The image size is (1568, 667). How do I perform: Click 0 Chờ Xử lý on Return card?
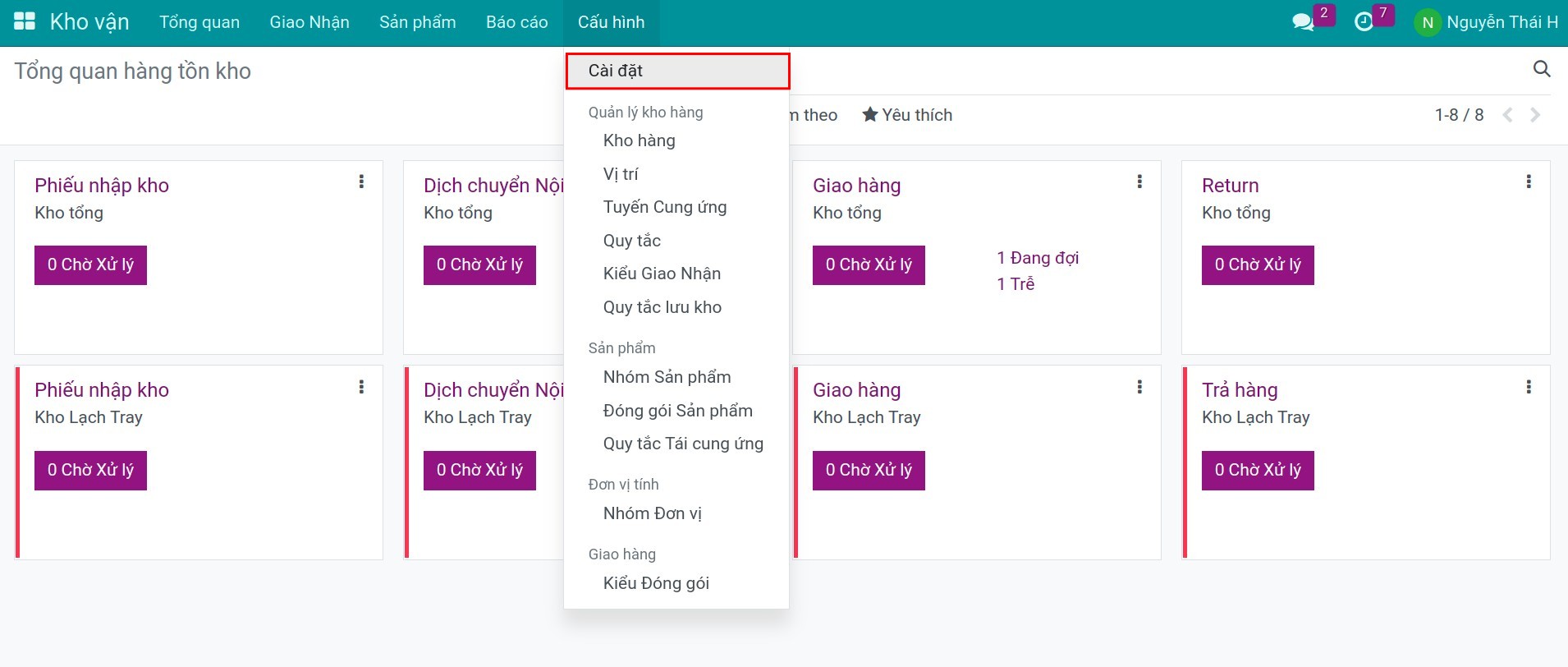1258,265
